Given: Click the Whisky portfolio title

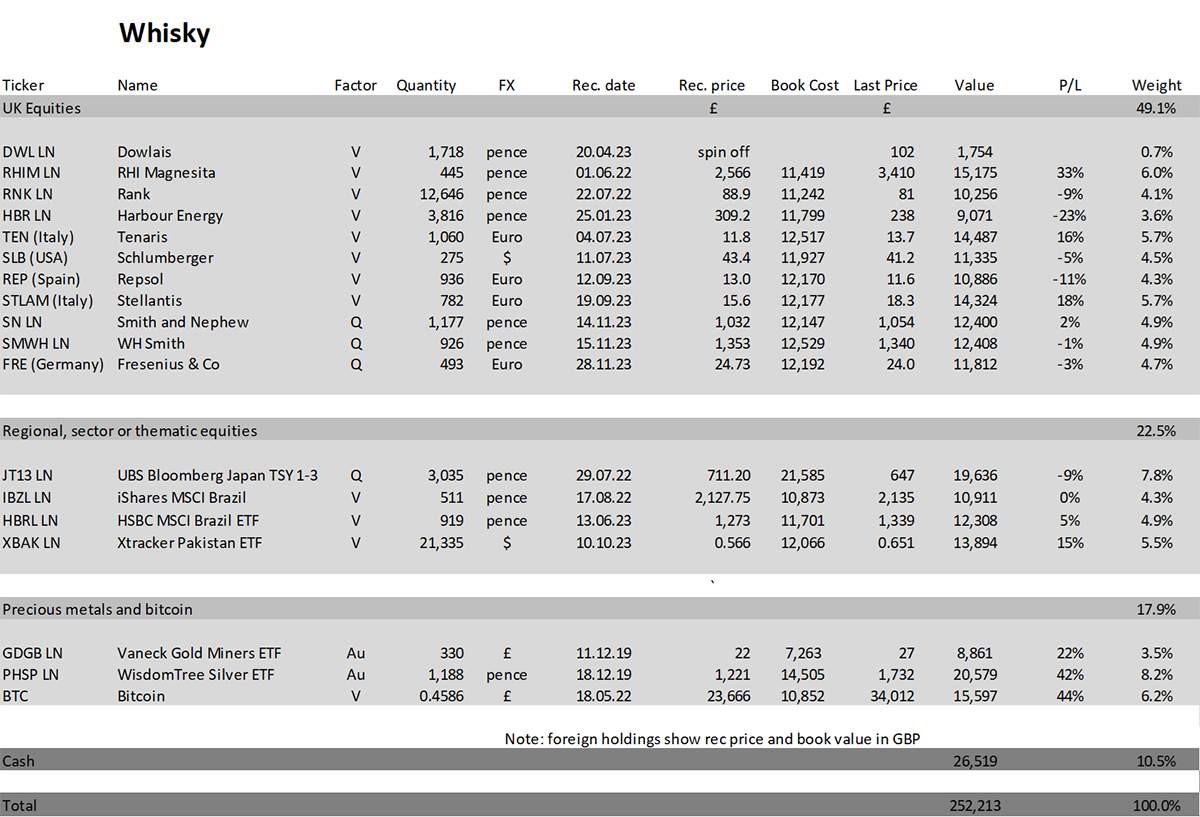Looking at the screenshot, I should coord(164,33).
